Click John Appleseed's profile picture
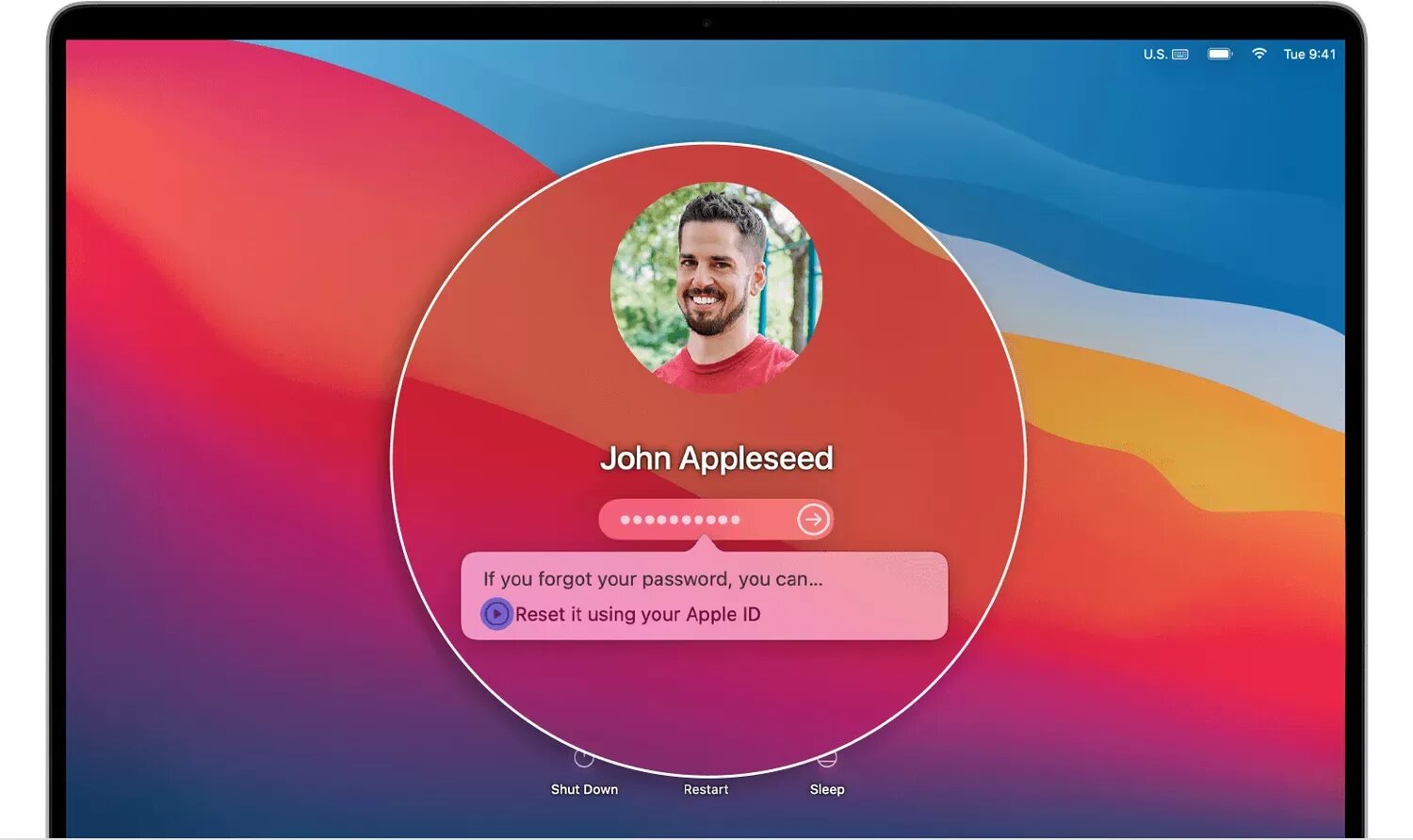 (x=716, y=286)
